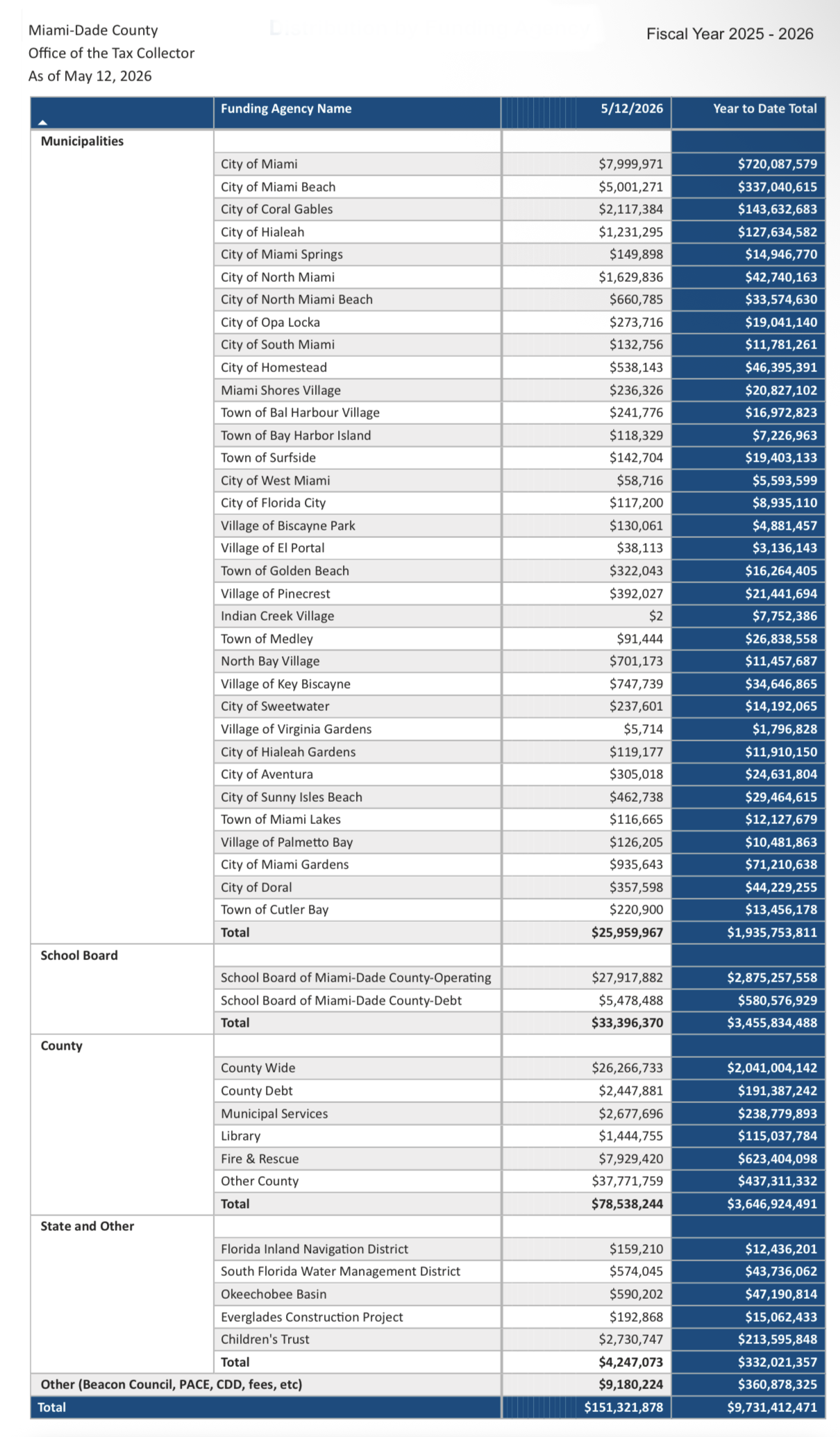Click the $8,935,110 Florida City total

pos(785,503)
